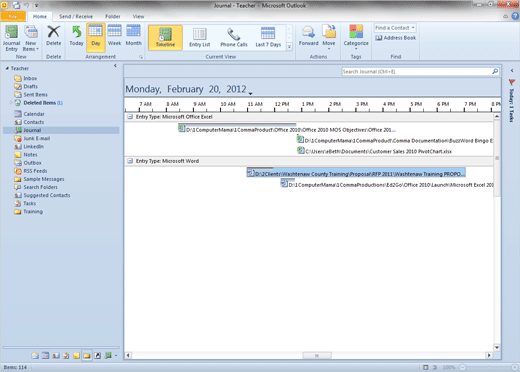The width and height of the screenshot is (520, 372).
Task: Forward the selected journal item
Action: [308, 36]
